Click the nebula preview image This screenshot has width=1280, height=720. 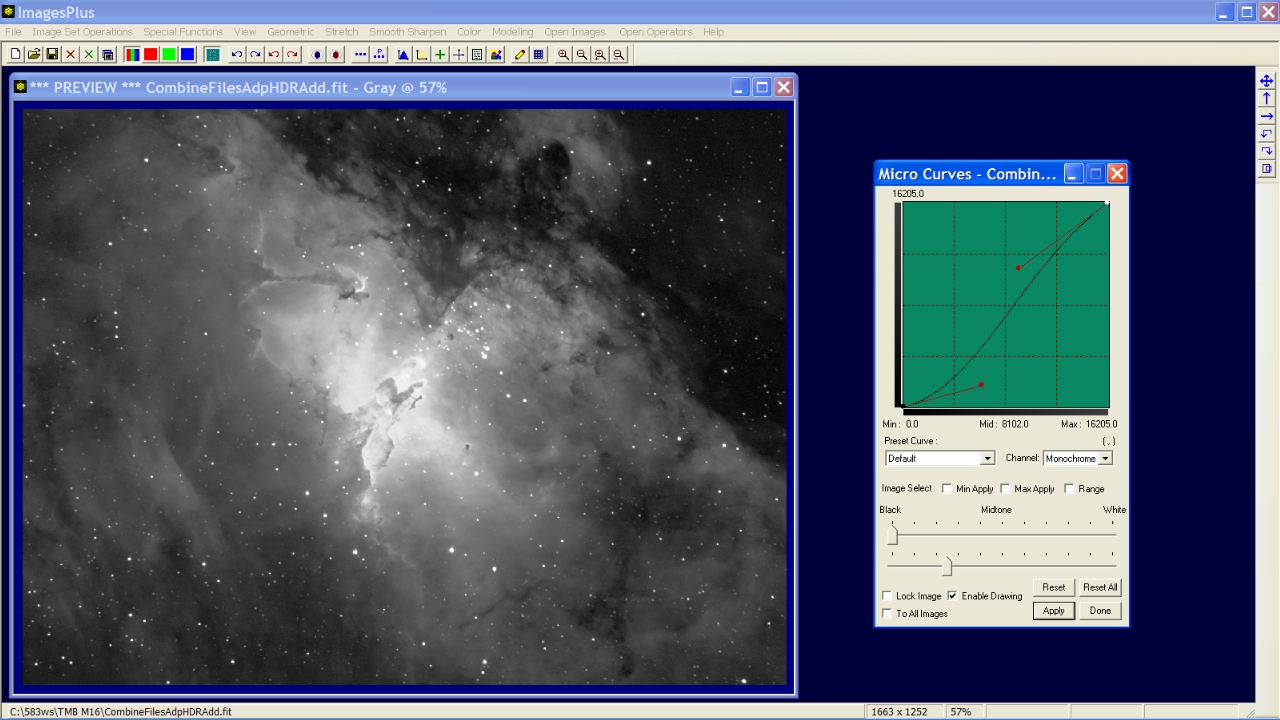[404, 396]
